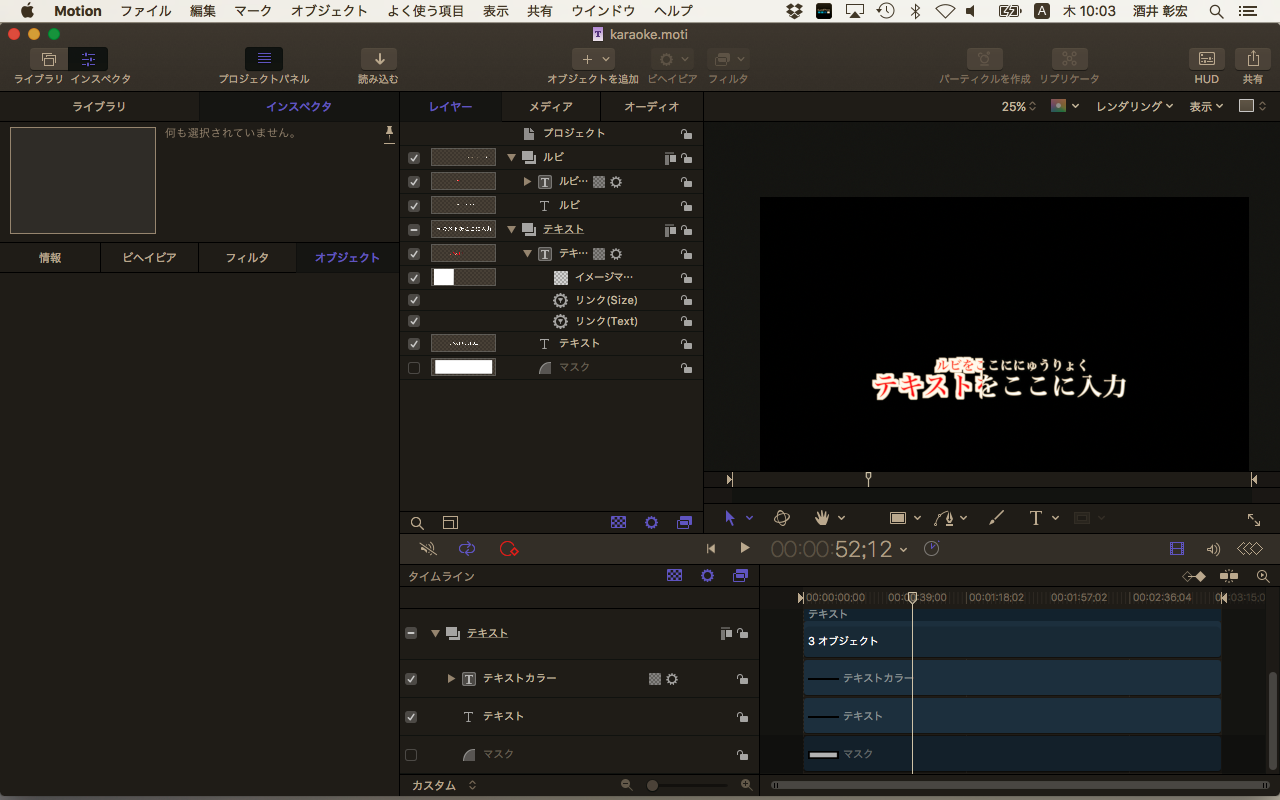
Task: Switch to the オーディオ tab
Action: pos(651,107)
